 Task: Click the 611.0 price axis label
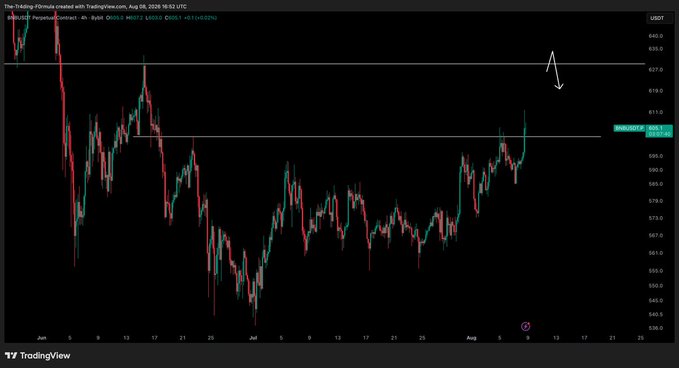click(656, 112)
